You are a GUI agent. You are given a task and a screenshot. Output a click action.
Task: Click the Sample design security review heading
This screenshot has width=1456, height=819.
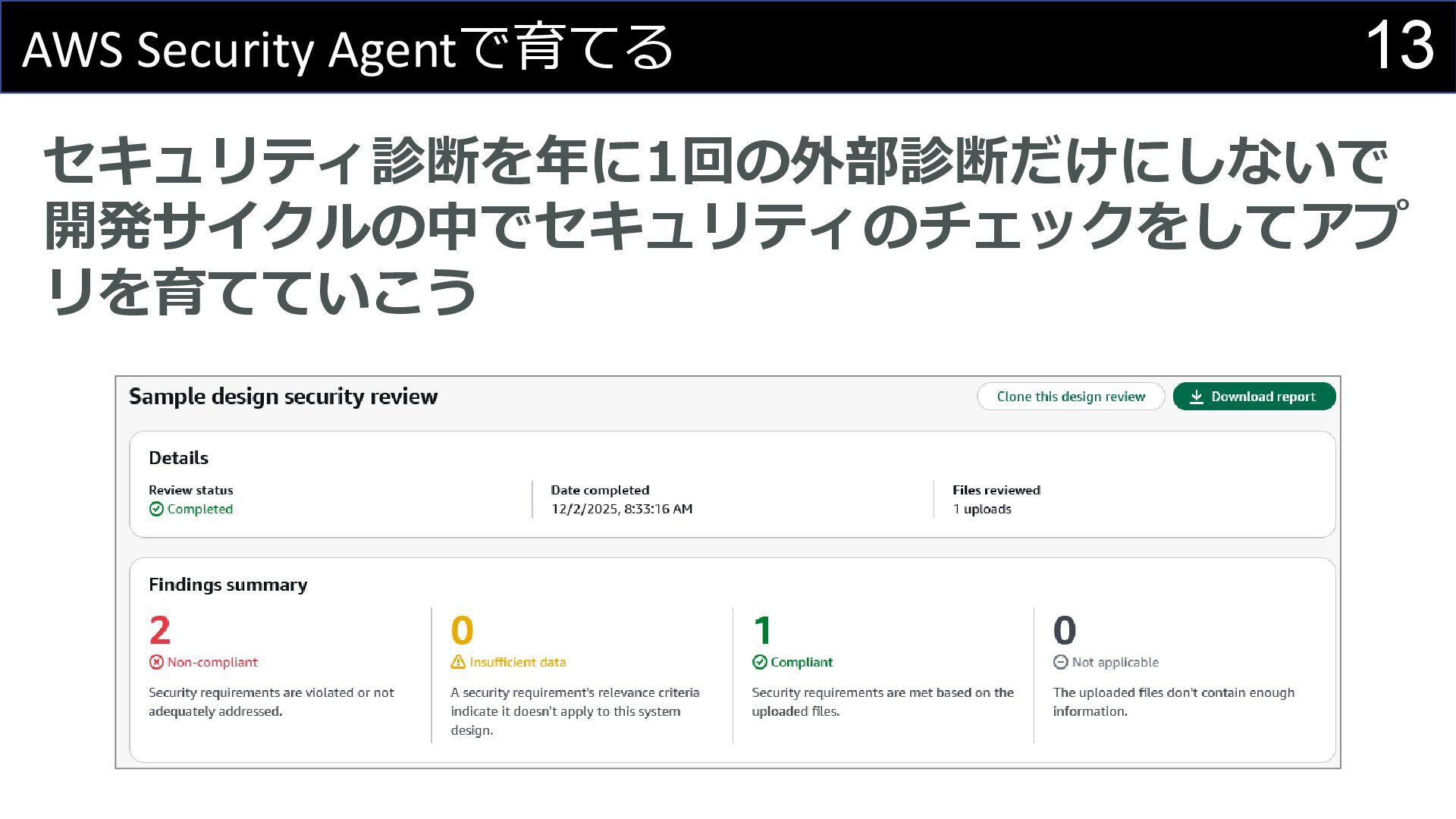[x=283, y=397]
